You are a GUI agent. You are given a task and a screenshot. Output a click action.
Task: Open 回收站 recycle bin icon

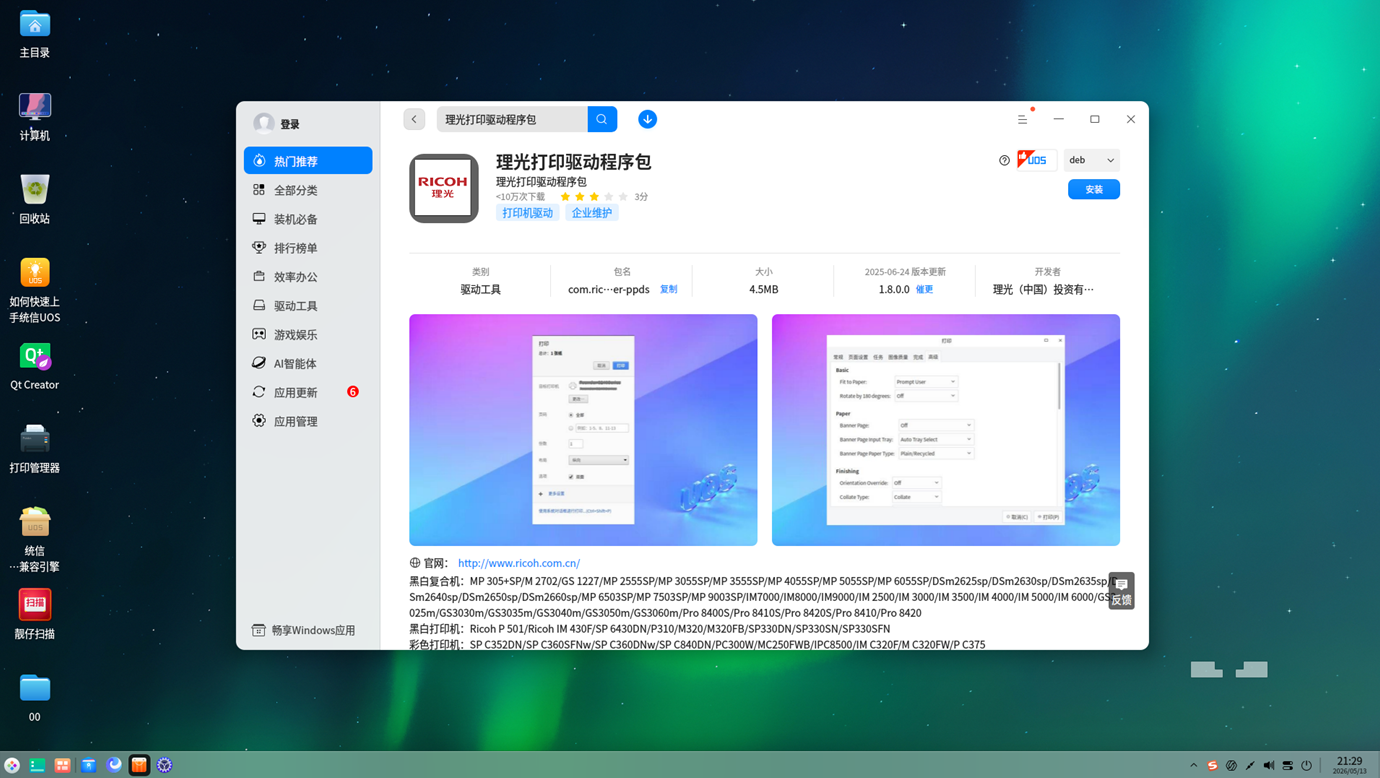pyautogui.click(x=35, y=199)
